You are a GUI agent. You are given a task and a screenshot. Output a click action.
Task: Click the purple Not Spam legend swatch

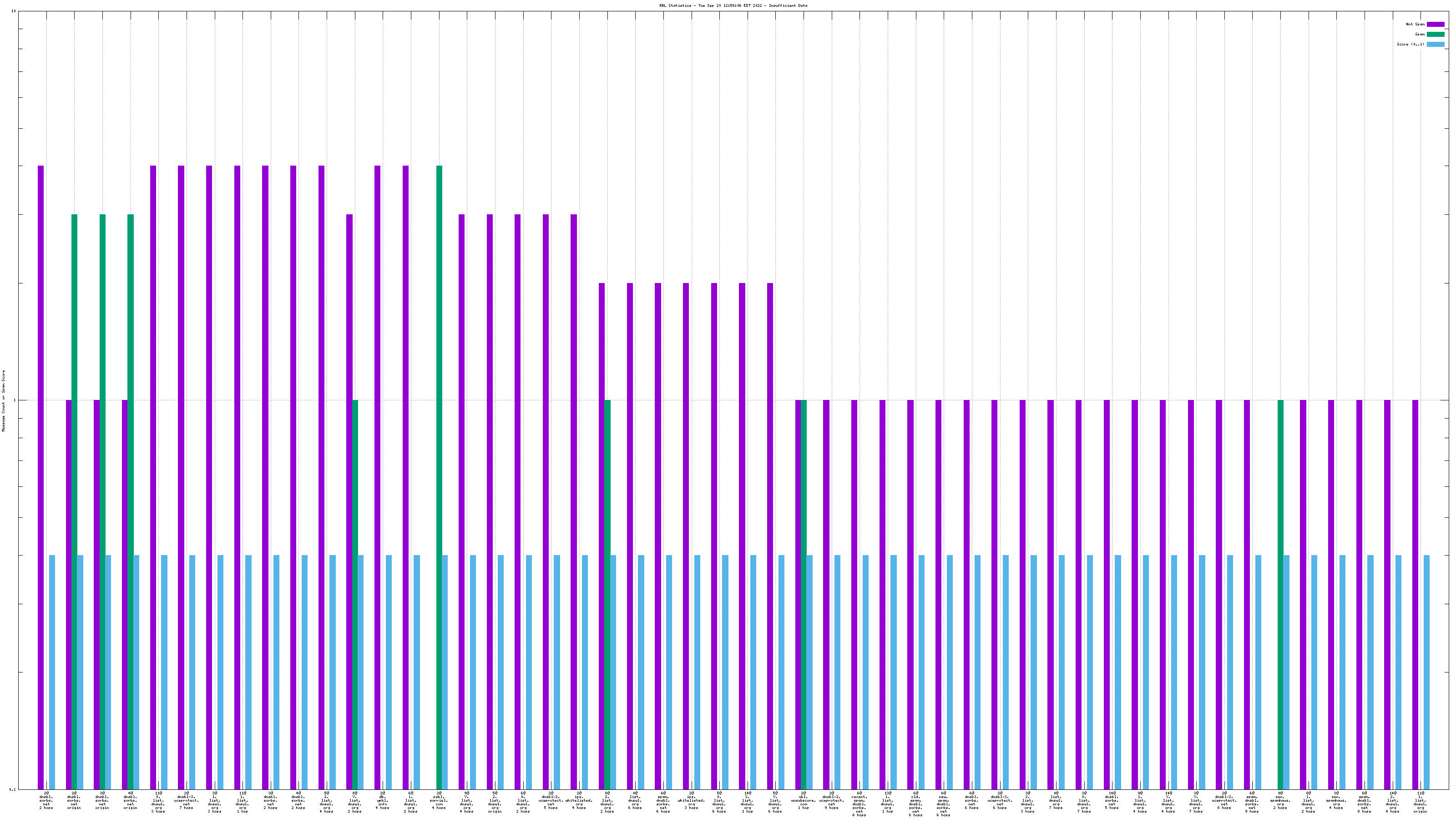(1435, 24)
